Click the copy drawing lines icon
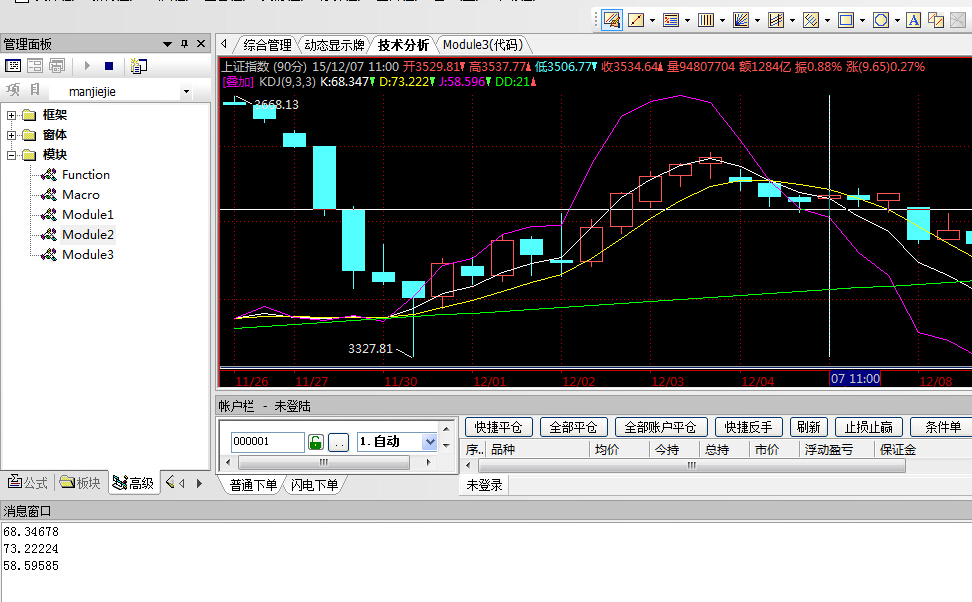 pyautogui.click(x=935, y=20)
